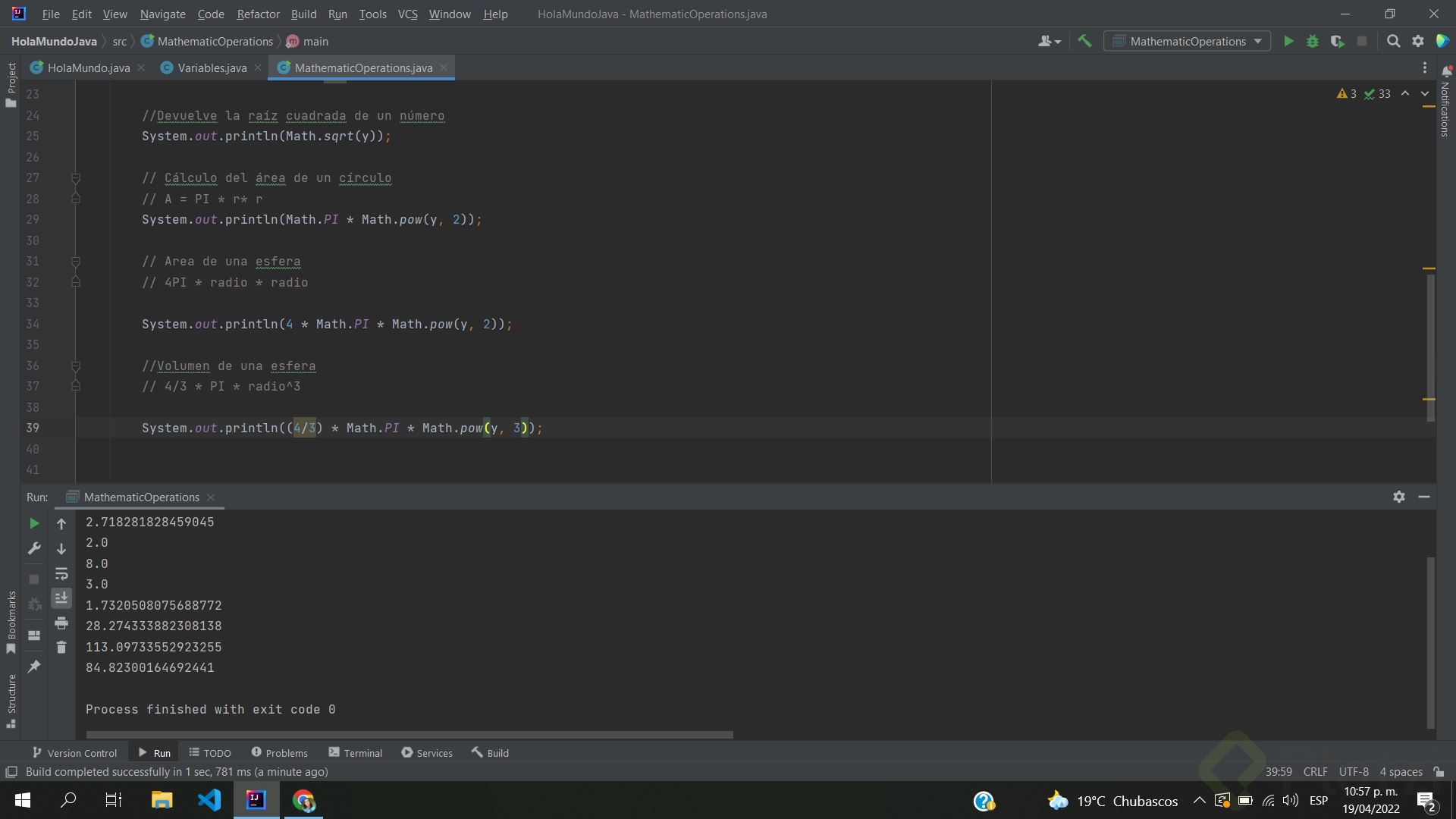Jump to next highlighted error arrow
The width and height of the screenshot is (1456, 819).
1425,93
